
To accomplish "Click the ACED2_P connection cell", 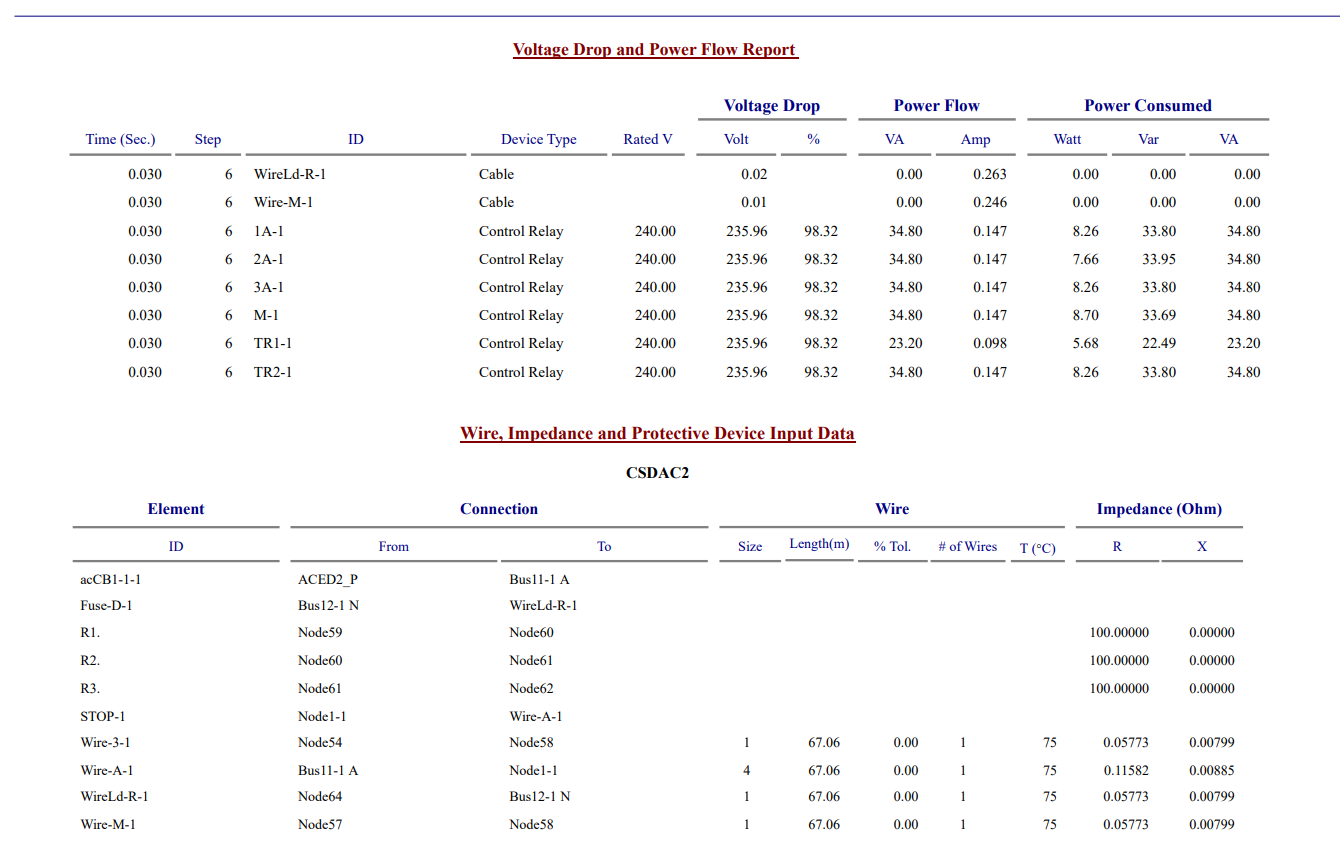I will pos(327,579).
